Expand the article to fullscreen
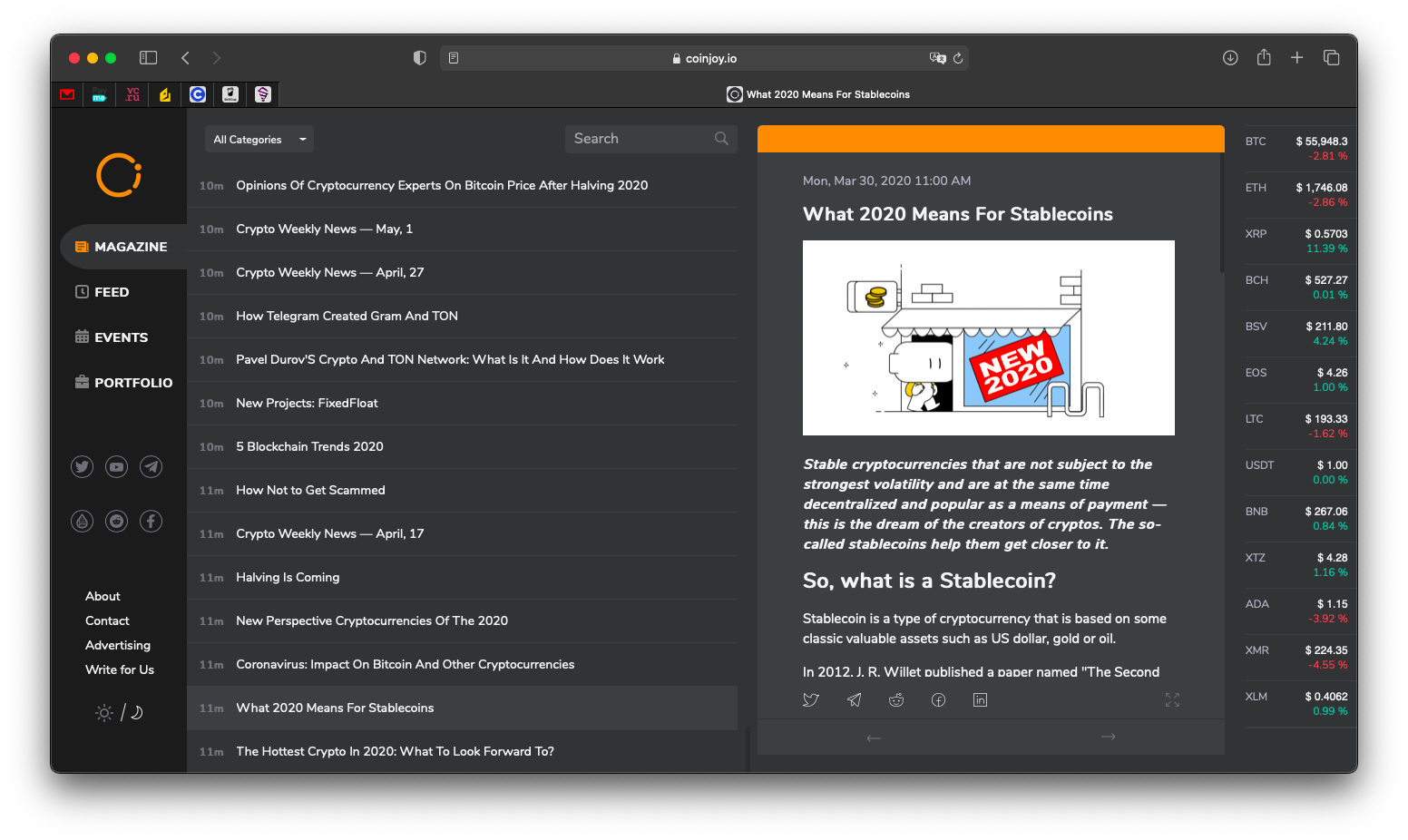The height and width of the screenshot is (840, 1408). click(x=1172, y=700)
